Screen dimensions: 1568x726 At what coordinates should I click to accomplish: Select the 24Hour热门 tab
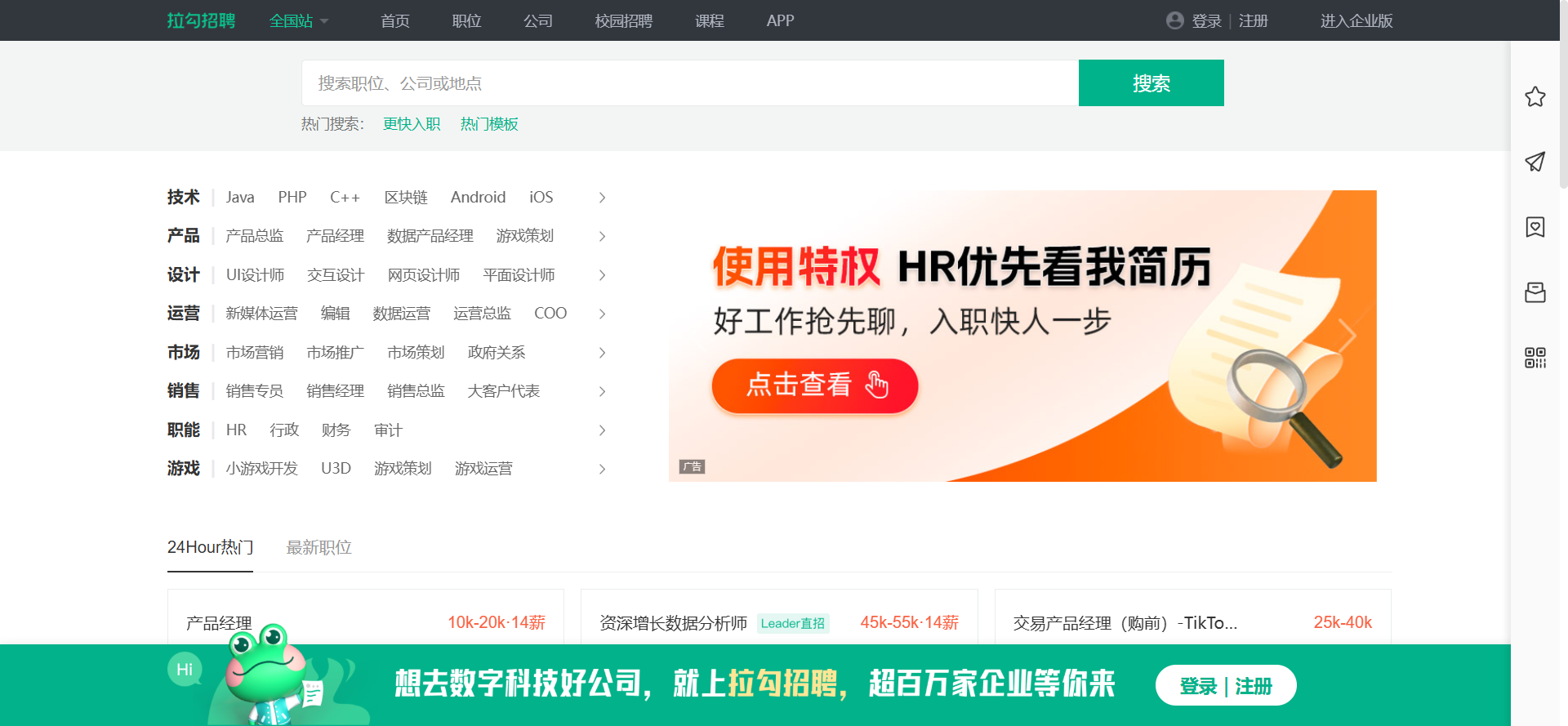(210, 547)
